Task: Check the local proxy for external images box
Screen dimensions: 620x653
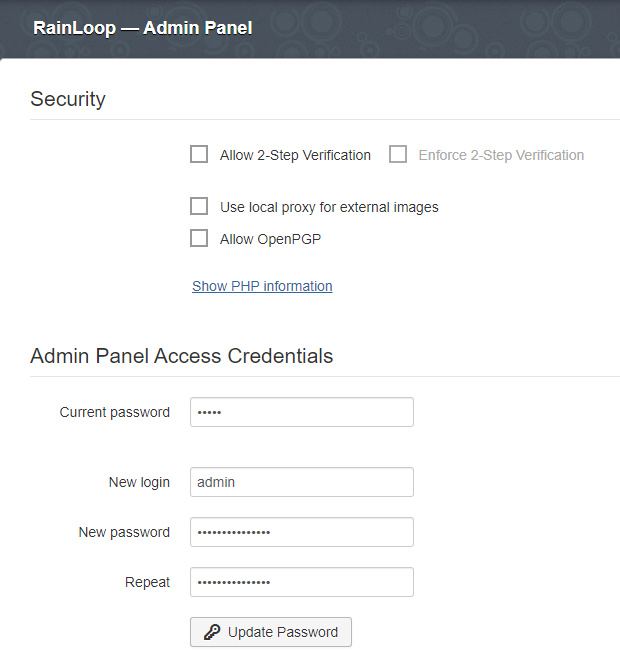Action: point(199,207)
